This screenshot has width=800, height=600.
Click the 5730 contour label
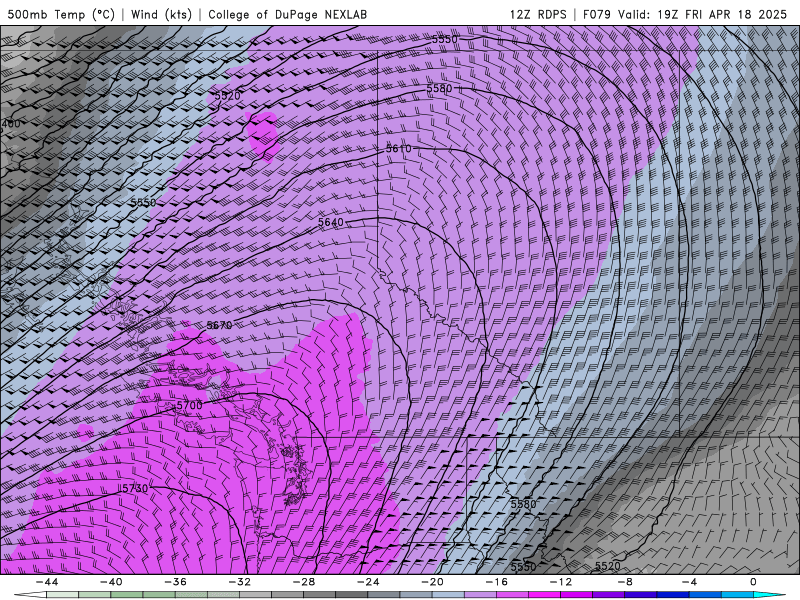(x=135, y=488)
